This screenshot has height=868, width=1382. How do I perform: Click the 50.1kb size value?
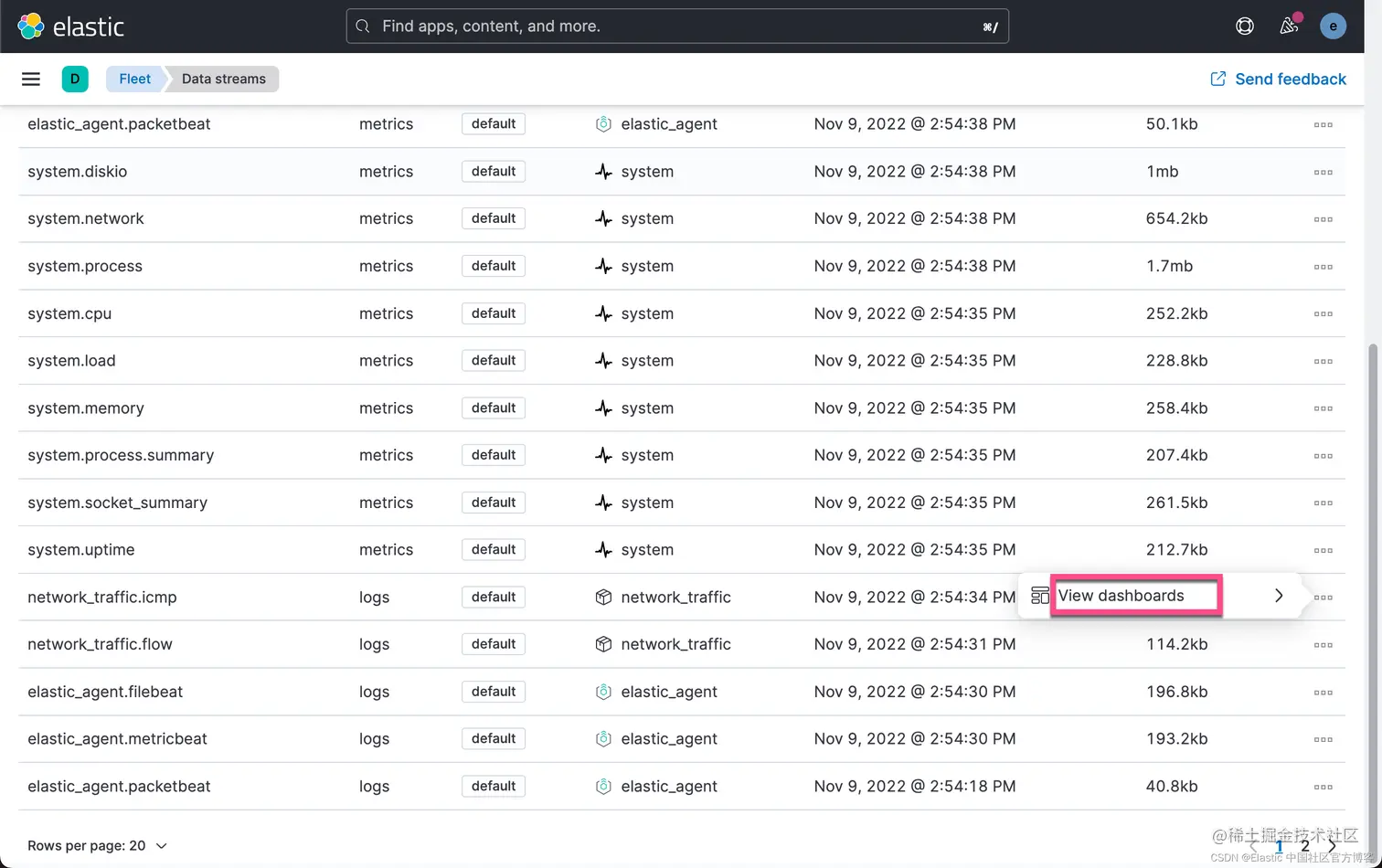[1173, 124]
